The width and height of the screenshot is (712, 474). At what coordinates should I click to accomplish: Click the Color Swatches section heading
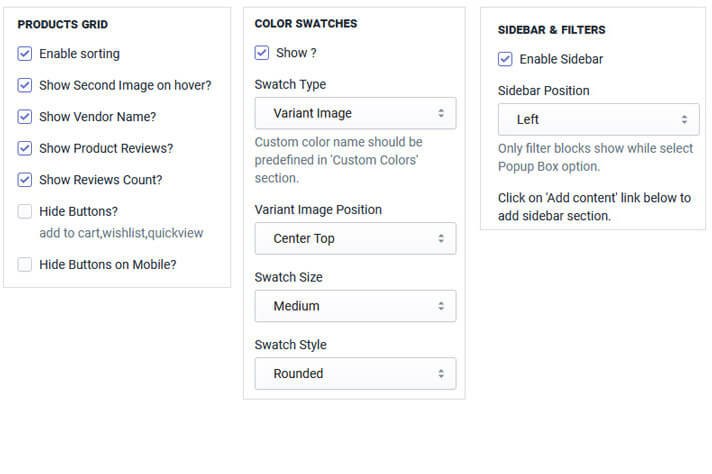pyautogui.click(x=306, y=24)
